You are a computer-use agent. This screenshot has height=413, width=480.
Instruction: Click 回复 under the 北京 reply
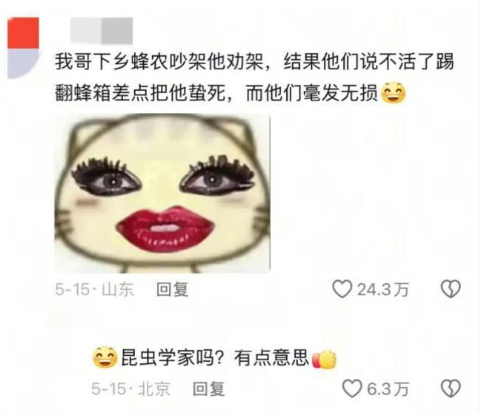pos(209,389)
